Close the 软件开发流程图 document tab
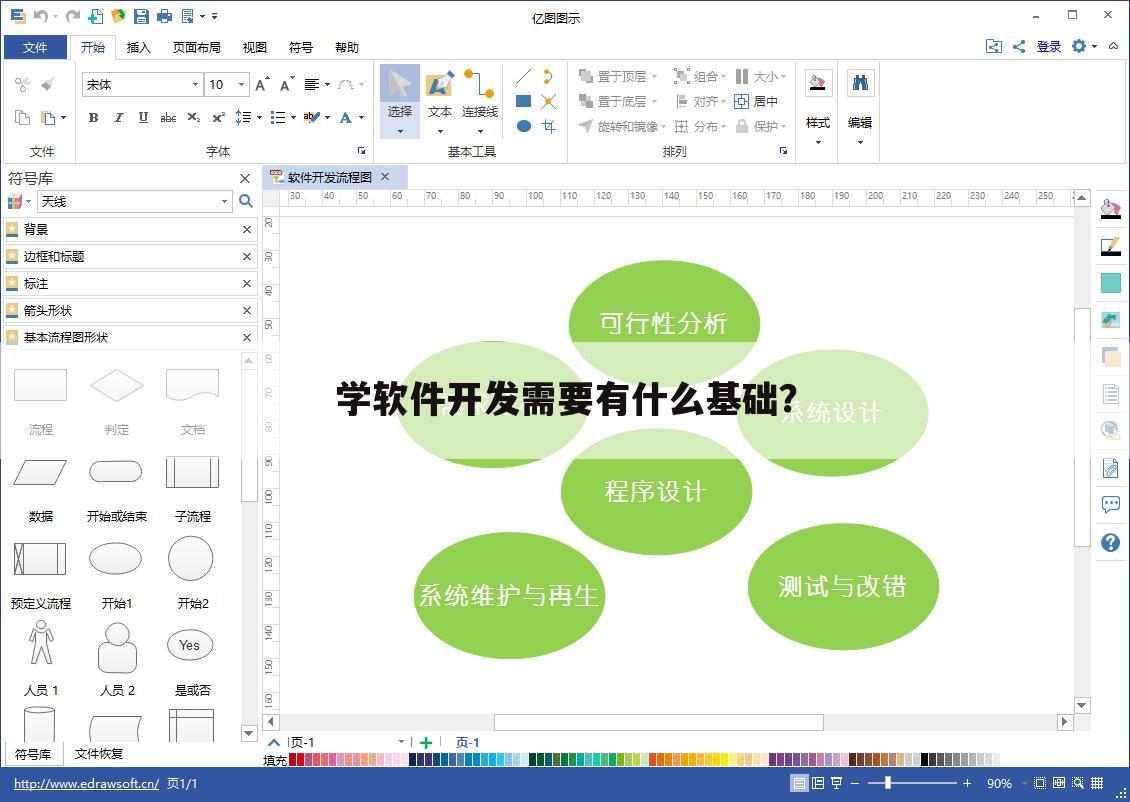The image size is (1130, 802). [x=385, y=177]
